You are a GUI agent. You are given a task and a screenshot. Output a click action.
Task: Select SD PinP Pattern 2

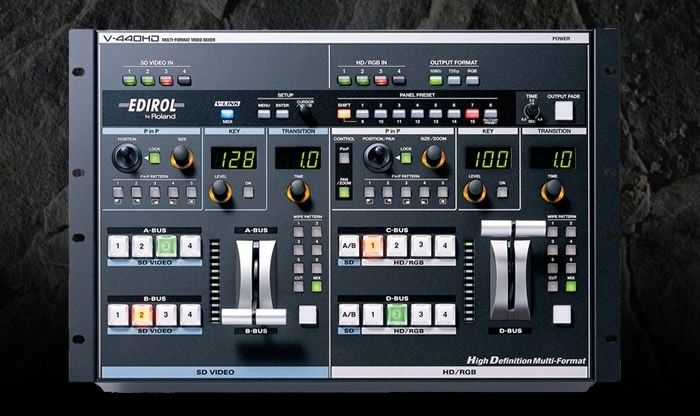pos(136,193)
